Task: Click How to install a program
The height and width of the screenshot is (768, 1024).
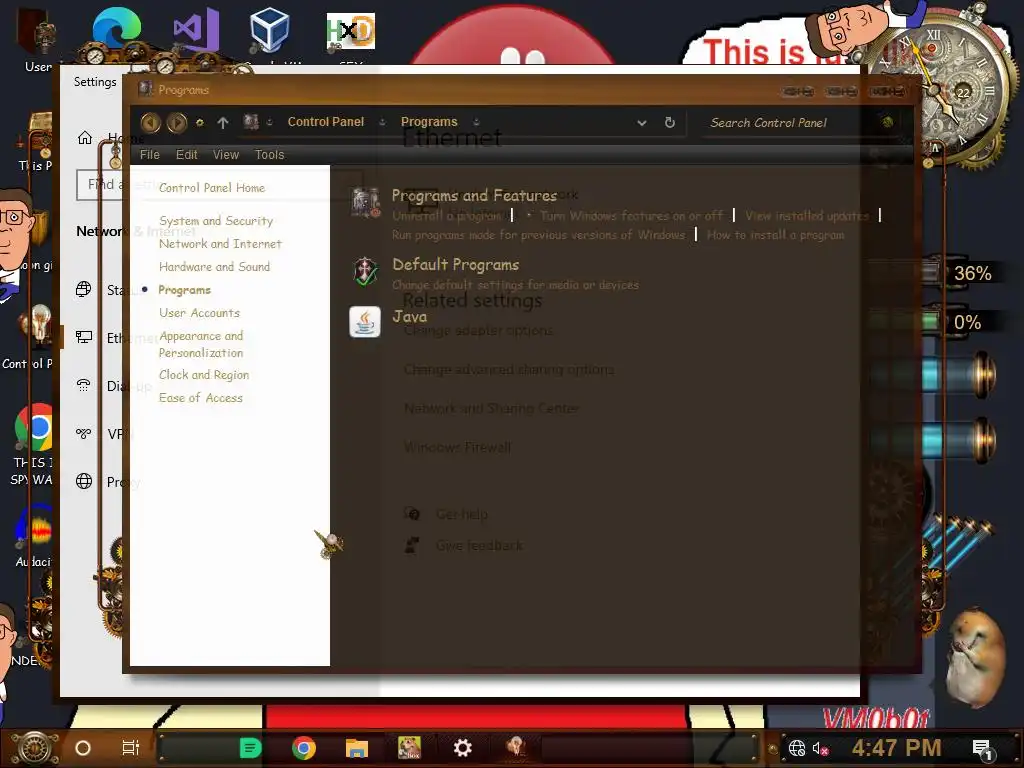Action: click(775, 235)
